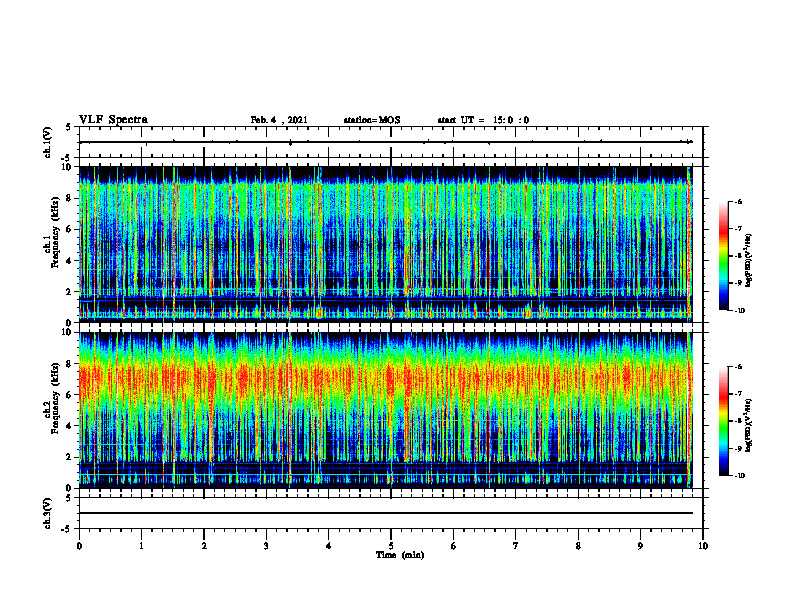Click the "ch.3(V)" axis label
Viewport: 792px width, 612px height.
point(48,513)
